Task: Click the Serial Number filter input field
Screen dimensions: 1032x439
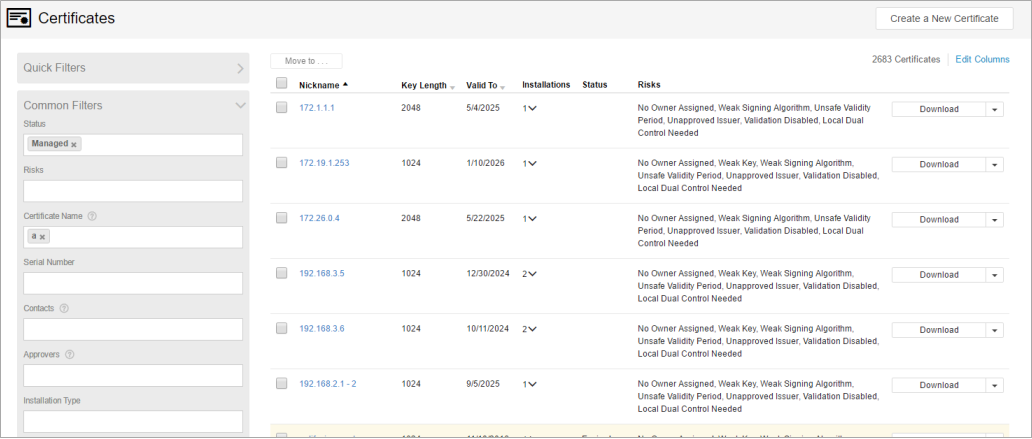Action: coord(133,283)
